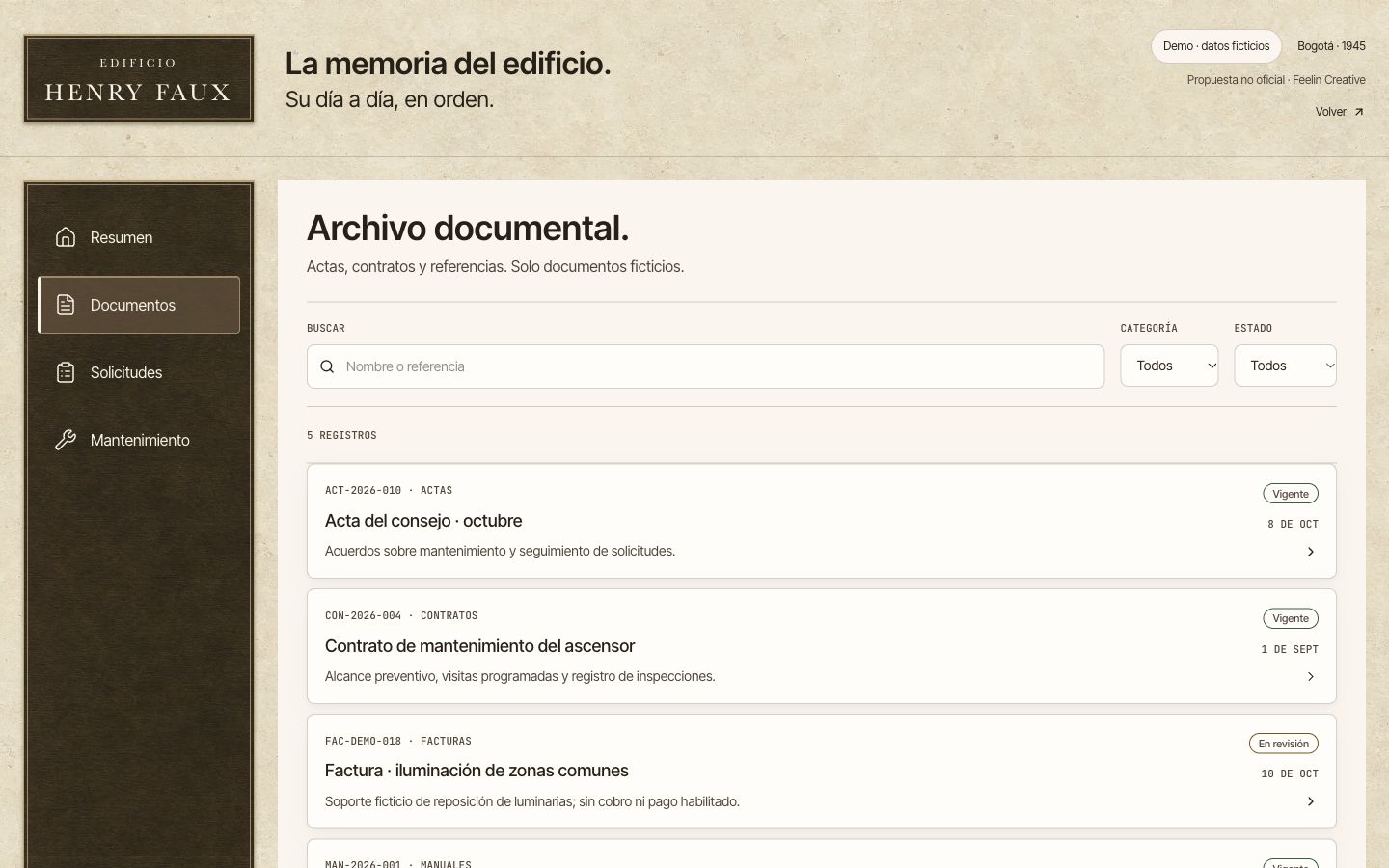Image resolution: width=1389 pixels, height=868 pixels.
Task: Open the ascensor contract via its chevron
Action: coord(1310,677)
